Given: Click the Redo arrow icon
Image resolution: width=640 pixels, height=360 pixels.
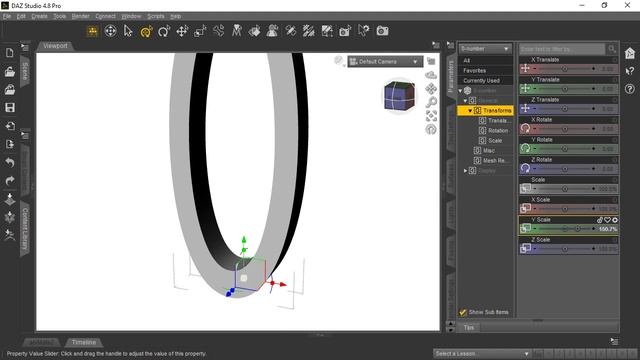Looking at the screenshot, I should tap(10, 180).
